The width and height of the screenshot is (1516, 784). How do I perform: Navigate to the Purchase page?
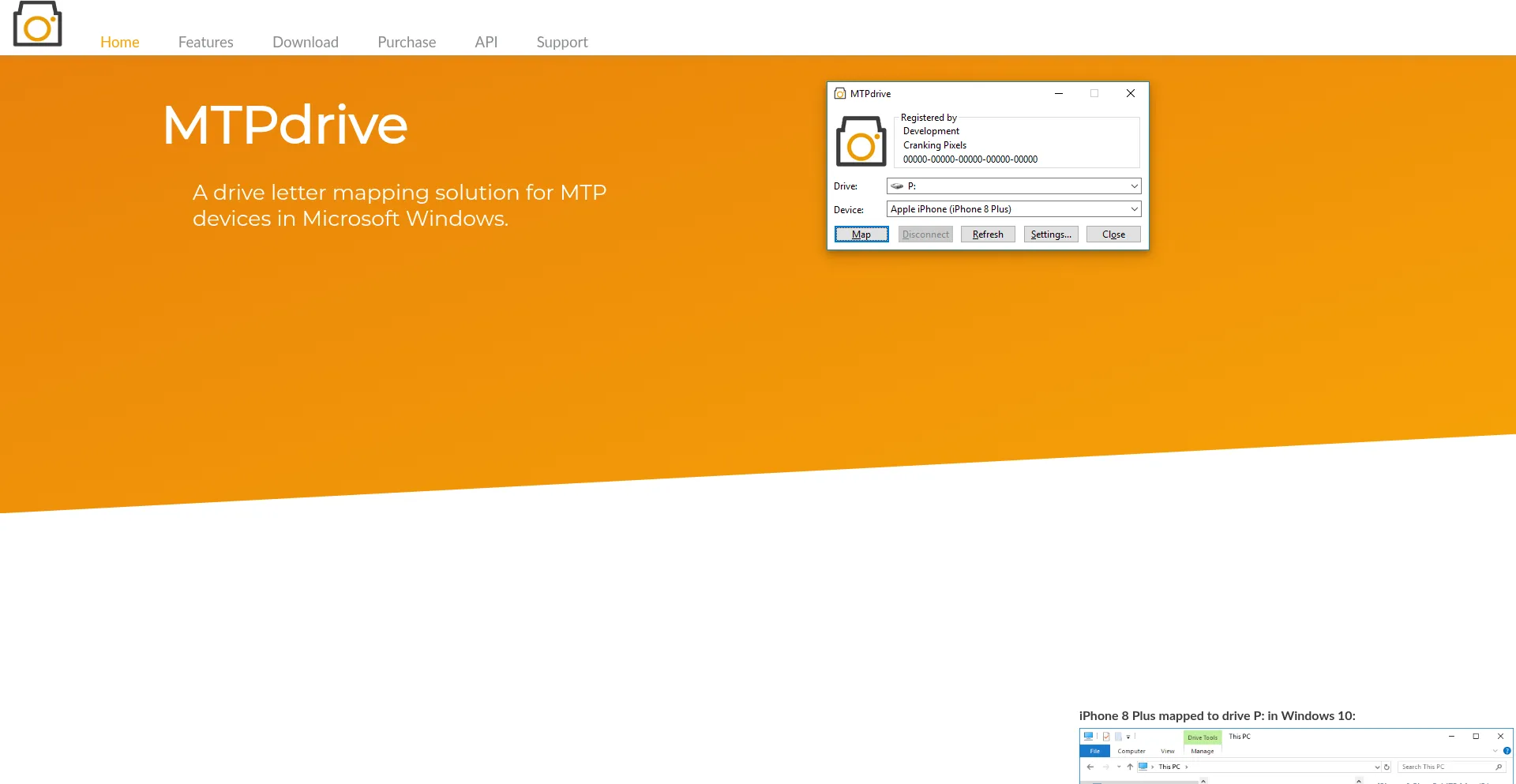(407, 42)
